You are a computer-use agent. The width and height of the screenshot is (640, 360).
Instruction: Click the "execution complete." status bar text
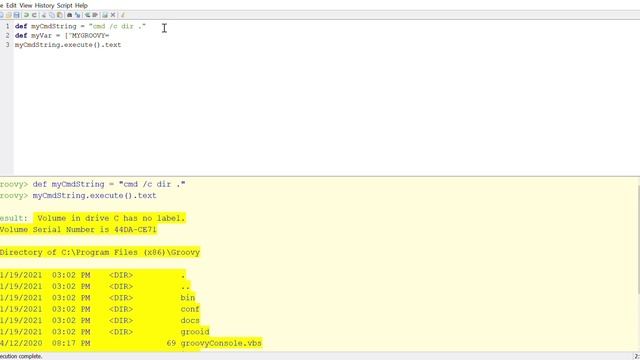(x=21, y=356)
